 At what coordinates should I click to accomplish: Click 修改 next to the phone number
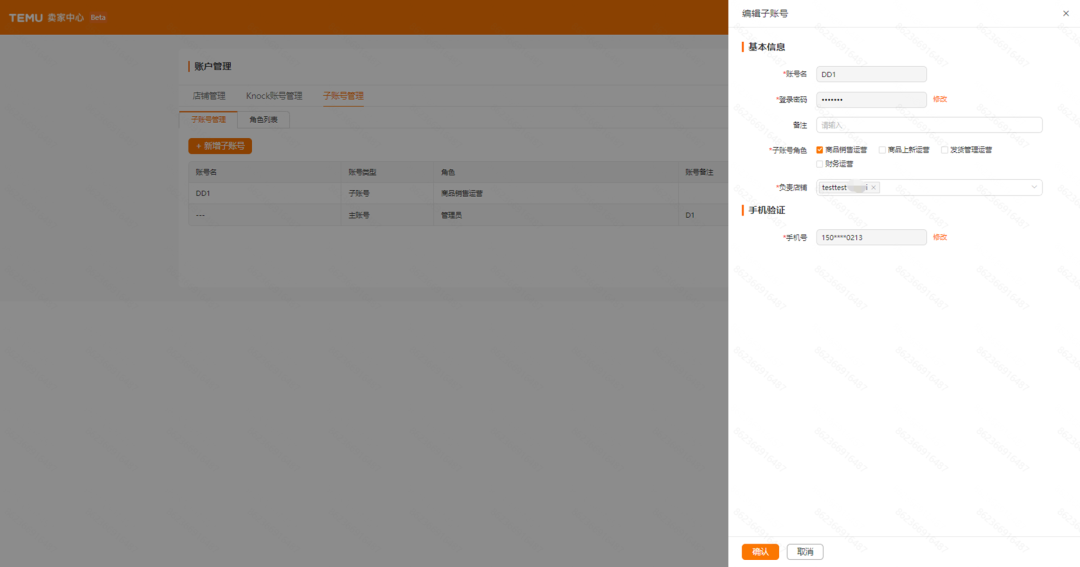click(940, 237)
